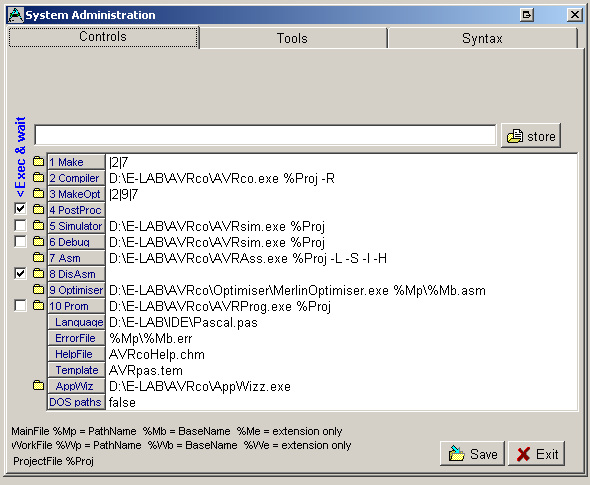
Task: Open the Syntax tab
Action: 482,38
